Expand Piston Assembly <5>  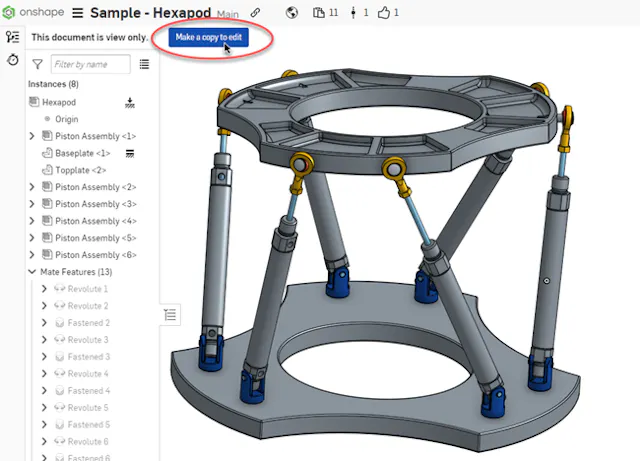coord(32,238)
